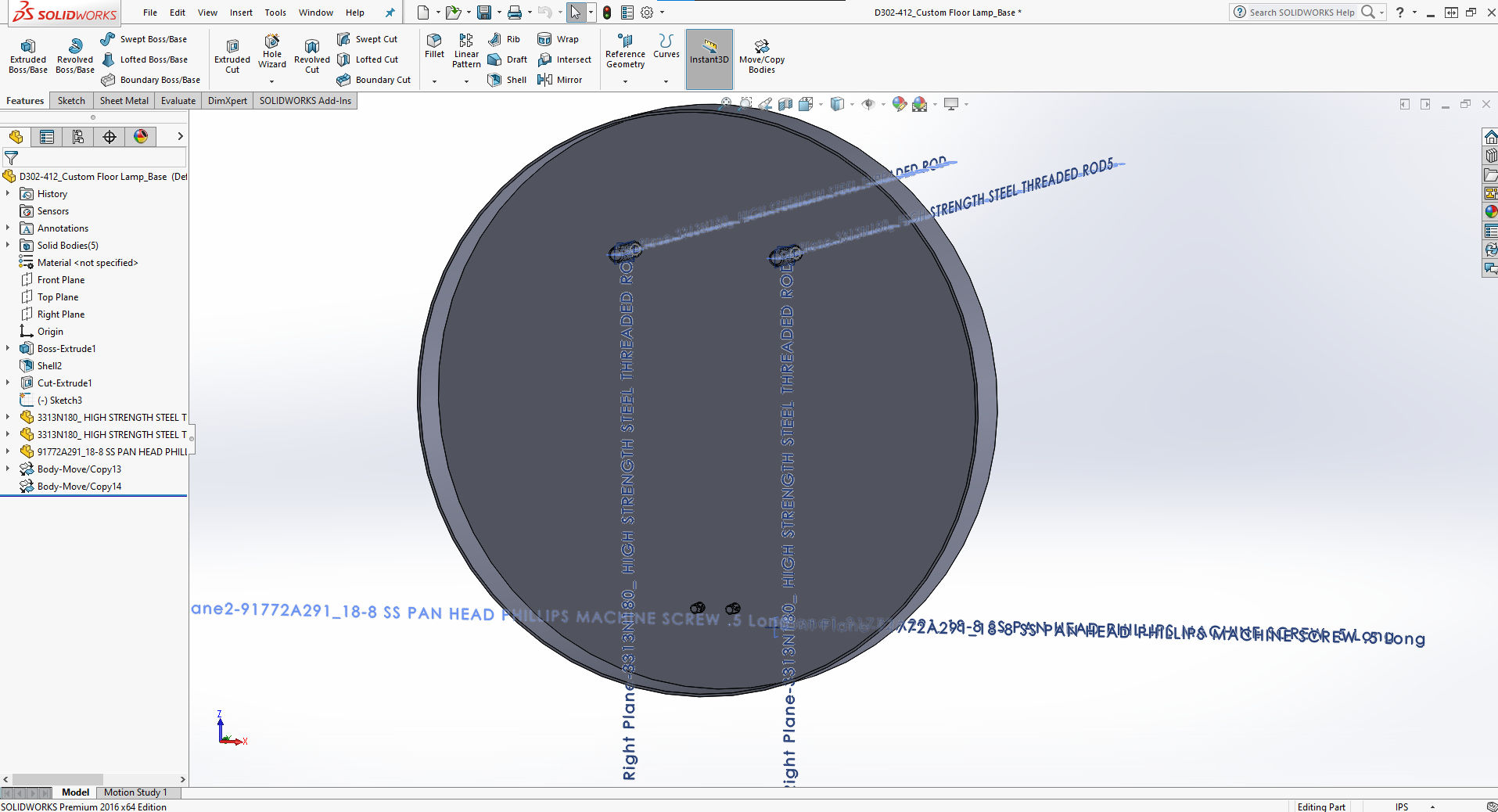Select the Wrap feature

[x=559, y=39]
